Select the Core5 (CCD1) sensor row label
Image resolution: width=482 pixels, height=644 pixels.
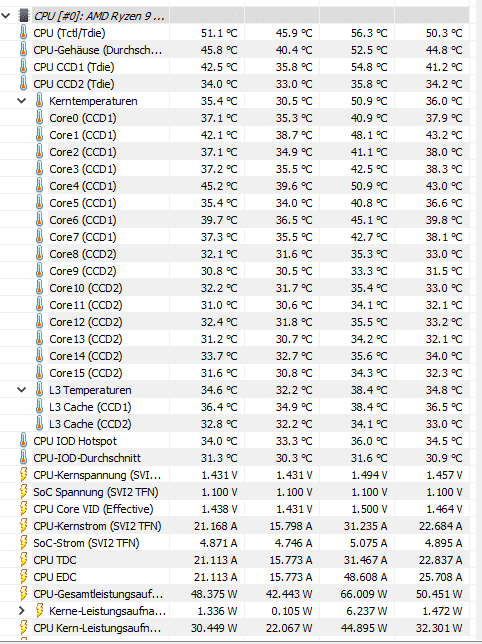click(83, 203)
